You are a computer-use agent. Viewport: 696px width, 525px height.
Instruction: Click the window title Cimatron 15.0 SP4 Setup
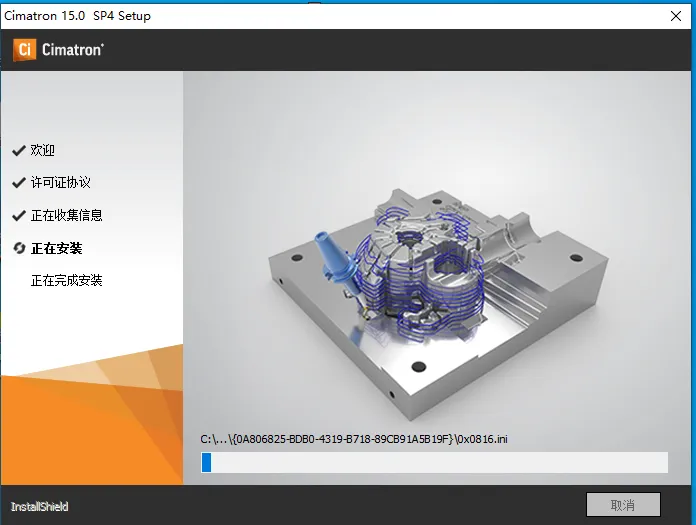[x=77, y=16]
